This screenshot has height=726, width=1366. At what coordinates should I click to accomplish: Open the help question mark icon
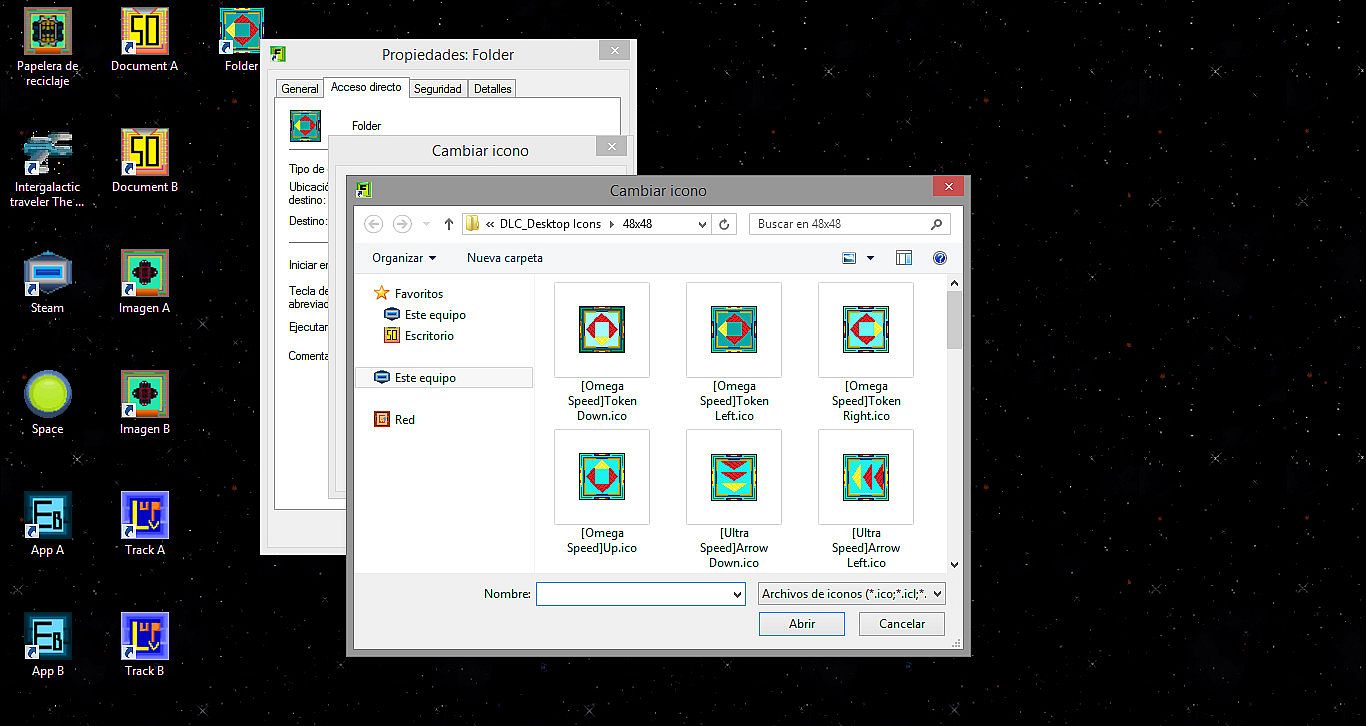pyautogui.click(x=939, y=258)
